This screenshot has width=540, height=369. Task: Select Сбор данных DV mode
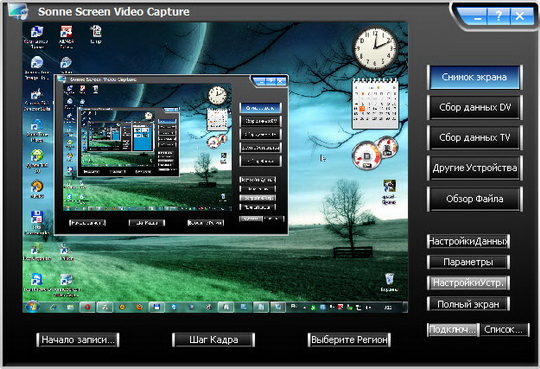475,107
